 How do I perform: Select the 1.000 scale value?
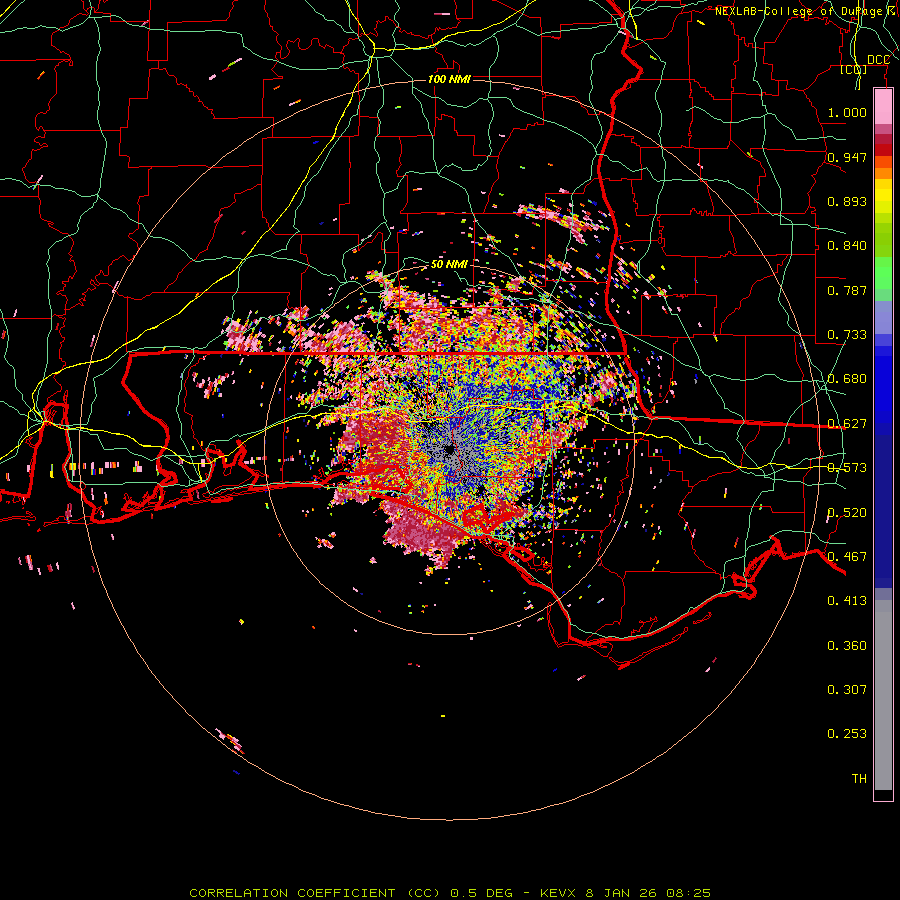point(847,112)
